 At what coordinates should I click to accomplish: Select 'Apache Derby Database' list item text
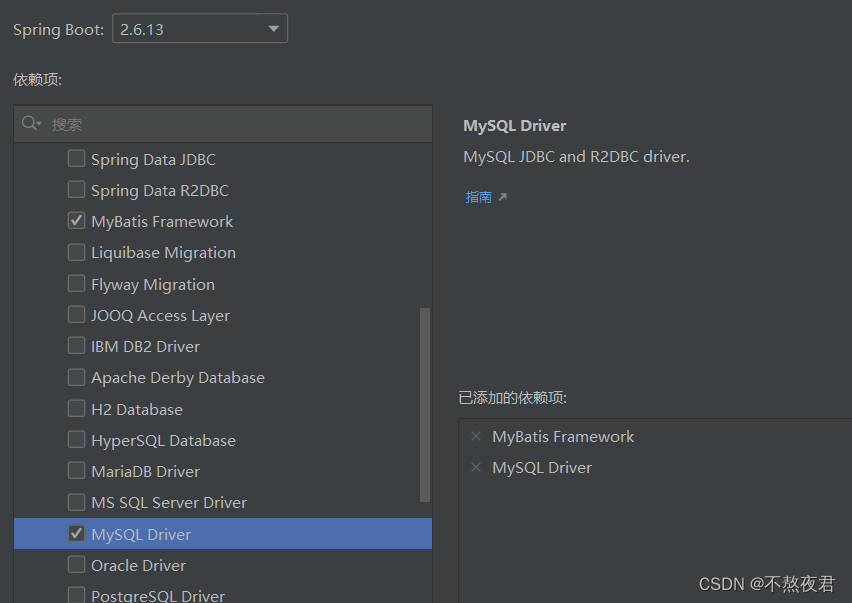[x=178, y=378]
